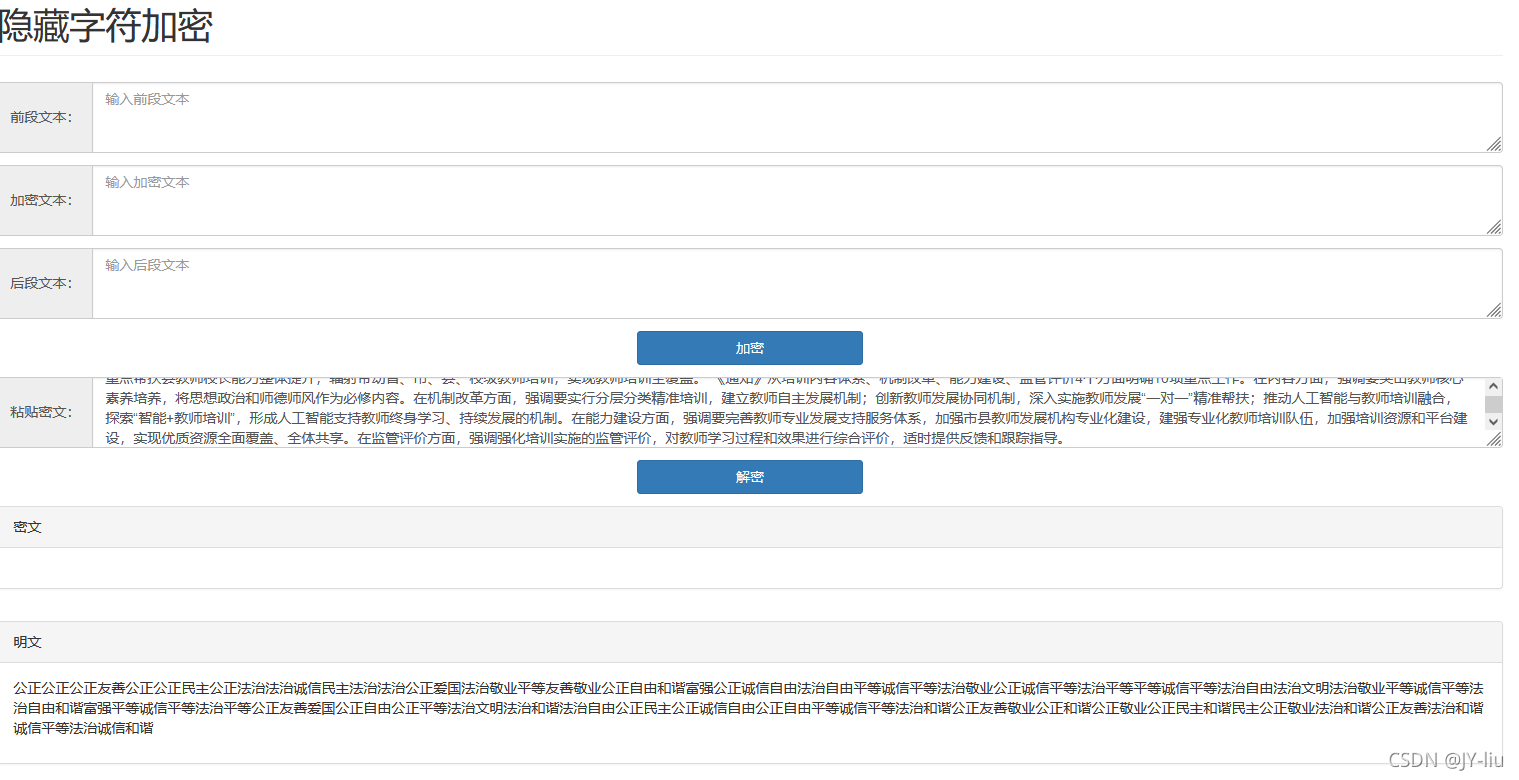This screenshot has width=1519, height=780.
Task: Click the resize grip of the 加密文本 textarea
Action: pyautogui.click(x=1494, y=228)
